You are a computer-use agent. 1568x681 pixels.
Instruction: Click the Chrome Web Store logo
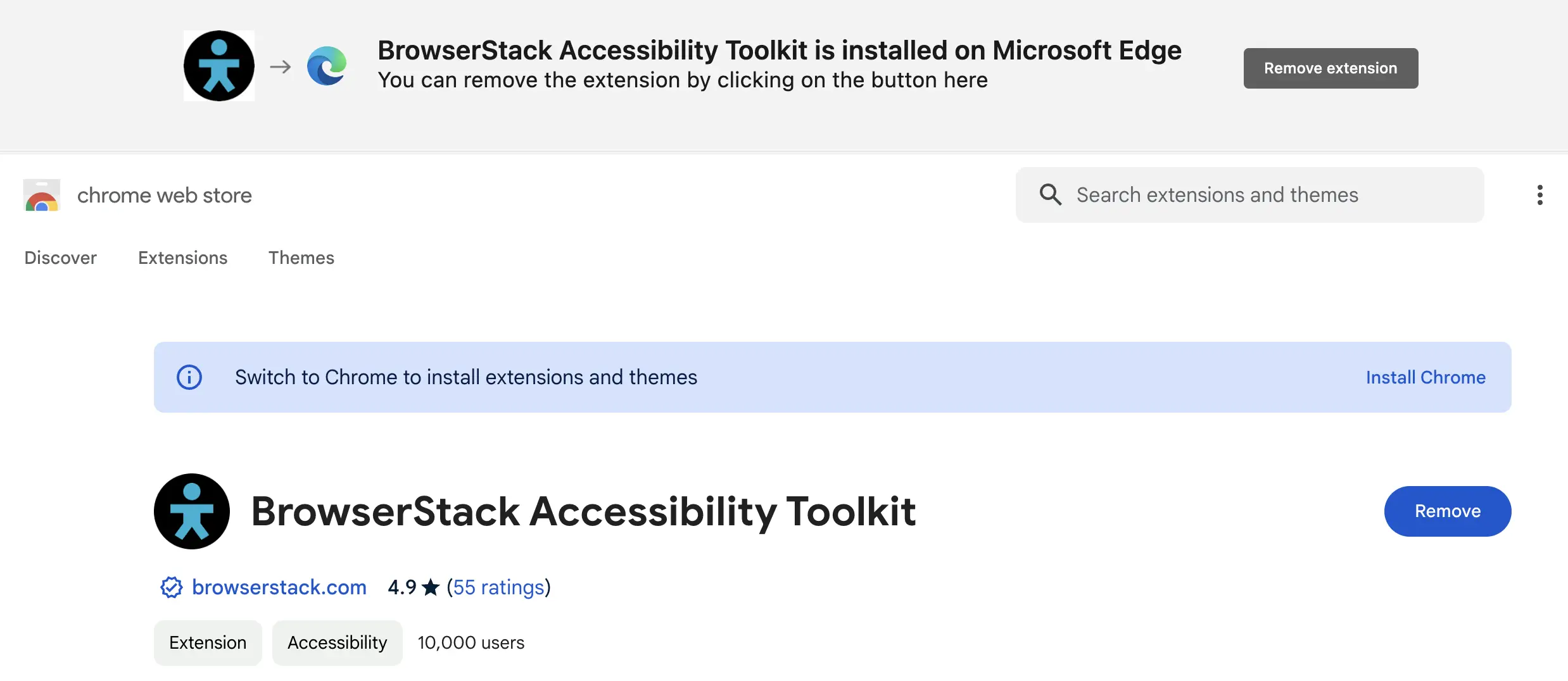(42, 196)
